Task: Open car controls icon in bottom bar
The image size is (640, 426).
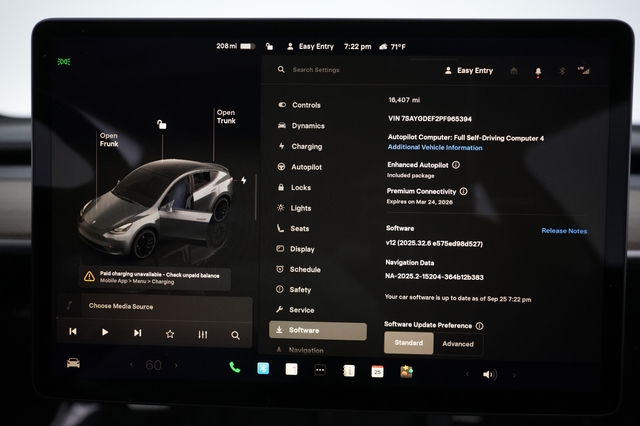Action: coord(73,363)
